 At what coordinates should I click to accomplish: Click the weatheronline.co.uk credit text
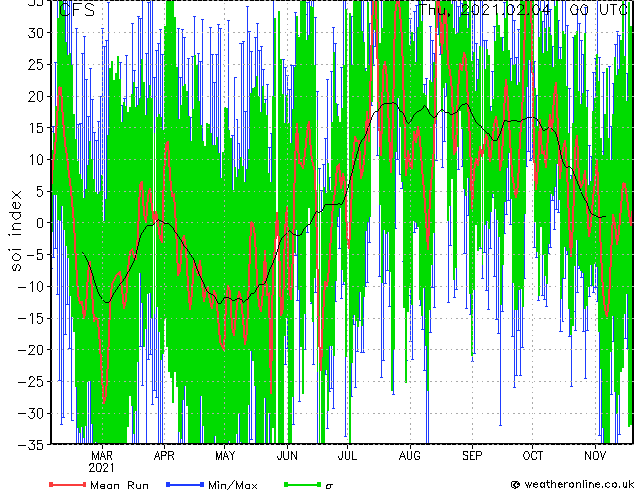point(579,484)
